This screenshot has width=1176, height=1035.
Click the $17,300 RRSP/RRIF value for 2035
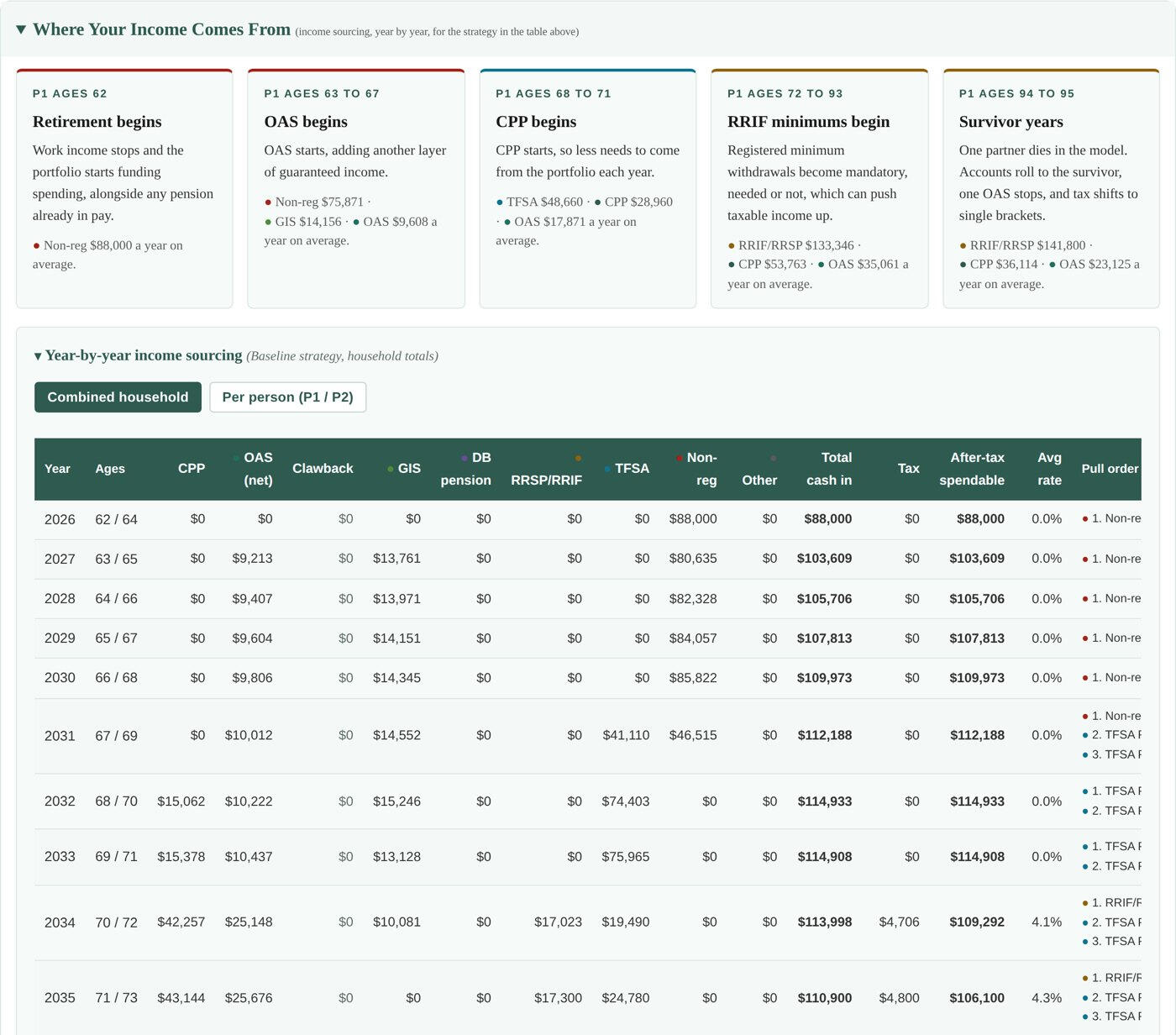(558, 998)
